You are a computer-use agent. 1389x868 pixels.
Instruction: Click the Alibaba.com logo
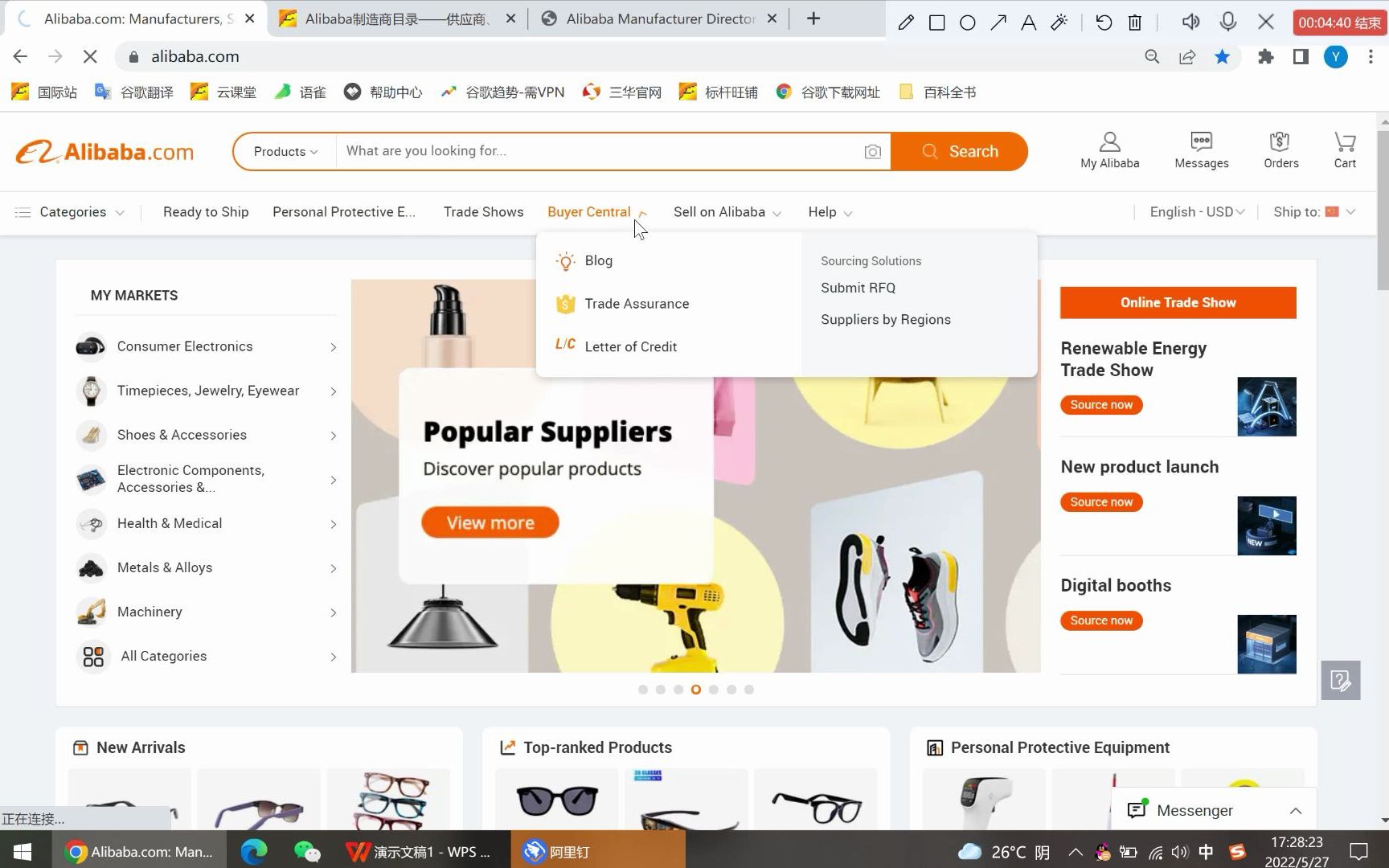(x=104, y=152)
